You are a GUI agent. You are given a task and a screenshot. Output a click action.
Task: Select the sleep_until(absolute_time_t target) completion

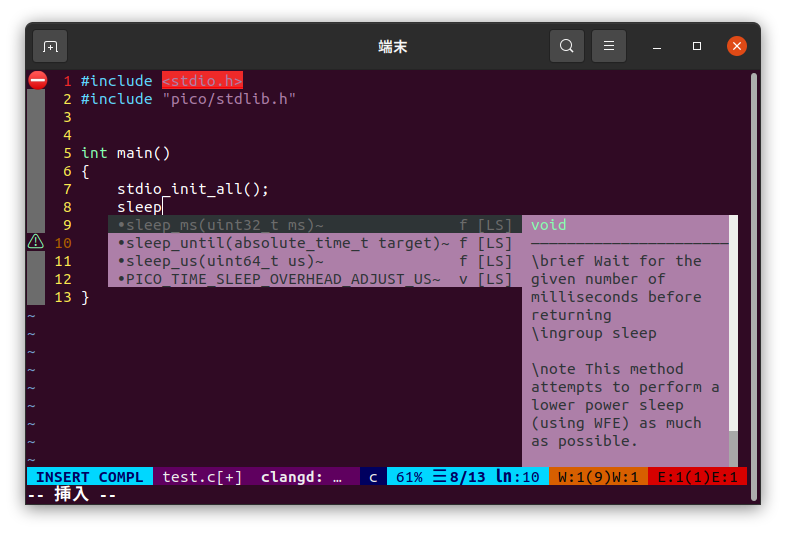315,243
